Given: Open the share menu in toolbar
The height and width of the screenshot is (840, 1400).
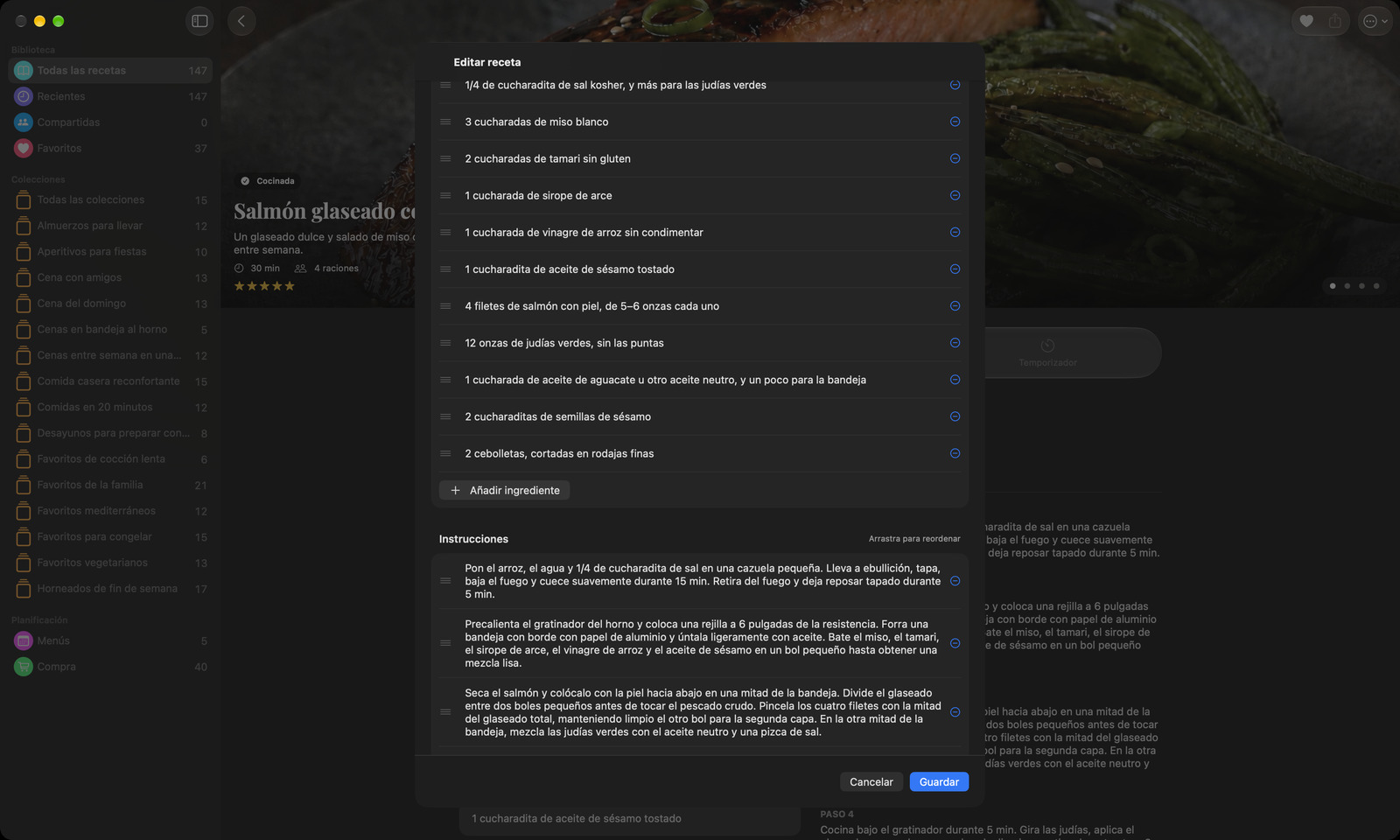Looking at the screenshot, I should (1334, 21).
